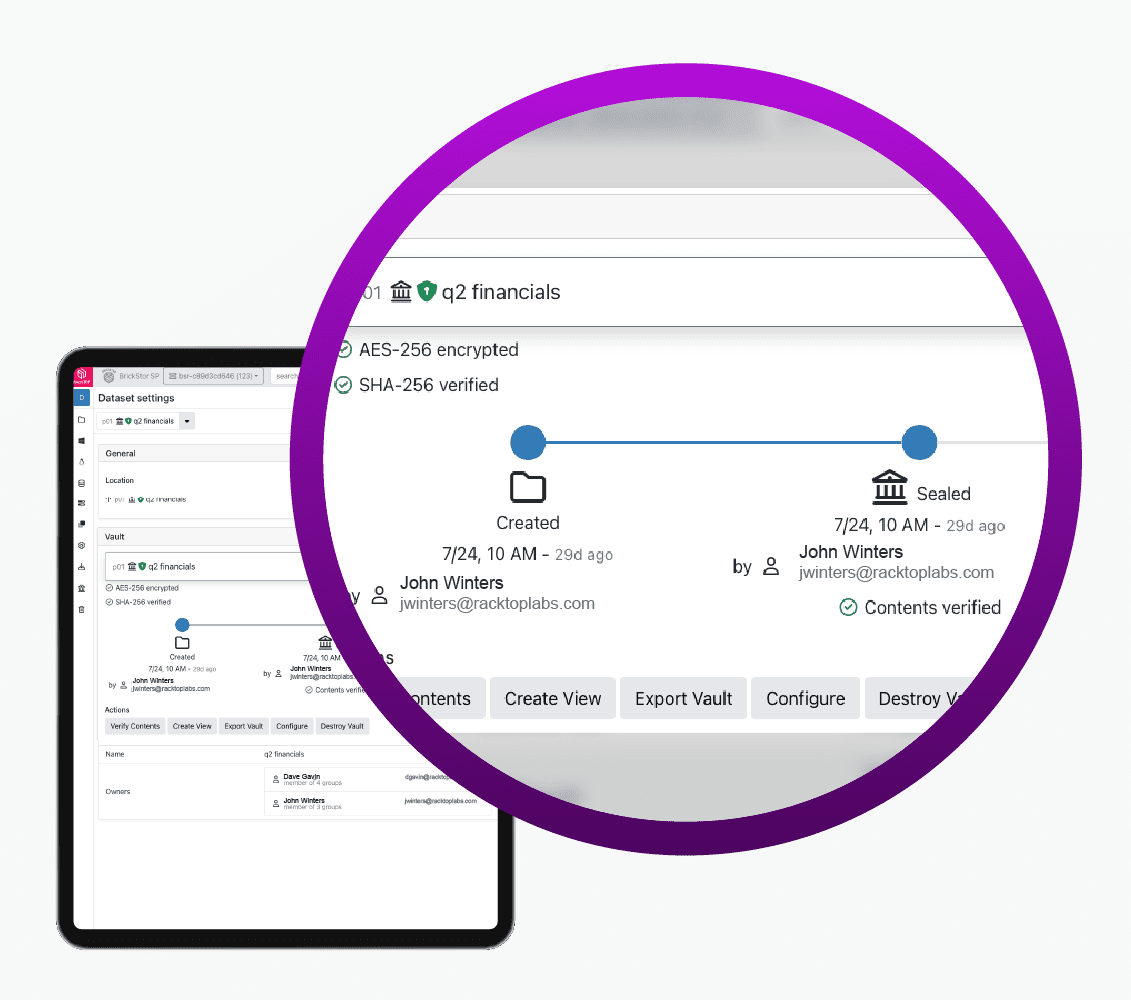The height and width of the screenshot is (1000, 1131).
Task: Click the AES-256 encrypted text on the tablet
Action: [147, 588]
